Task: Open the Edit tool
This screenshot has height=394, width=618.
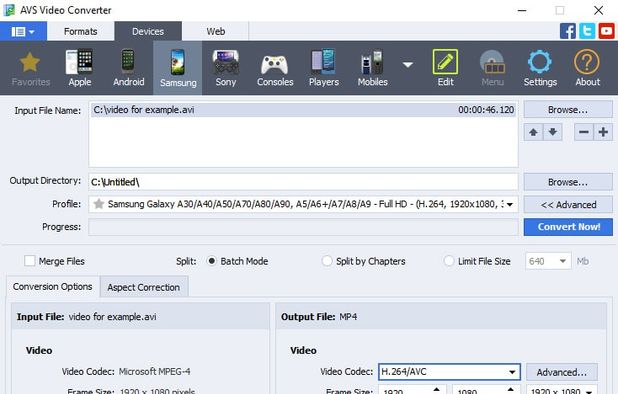Action: coord(445,69)
